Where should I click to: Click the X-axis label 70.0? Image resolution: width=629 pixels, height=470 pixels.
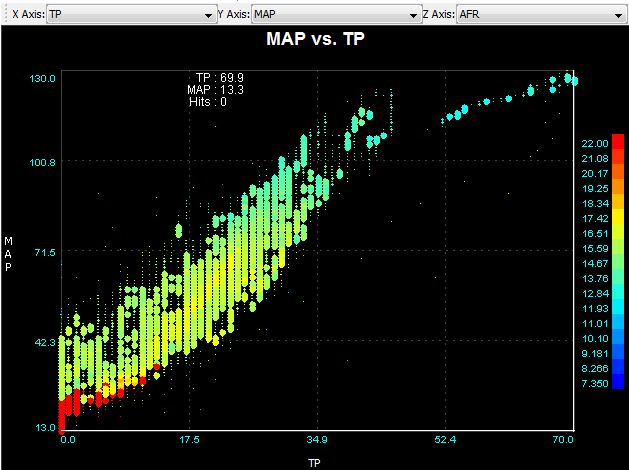563,440
